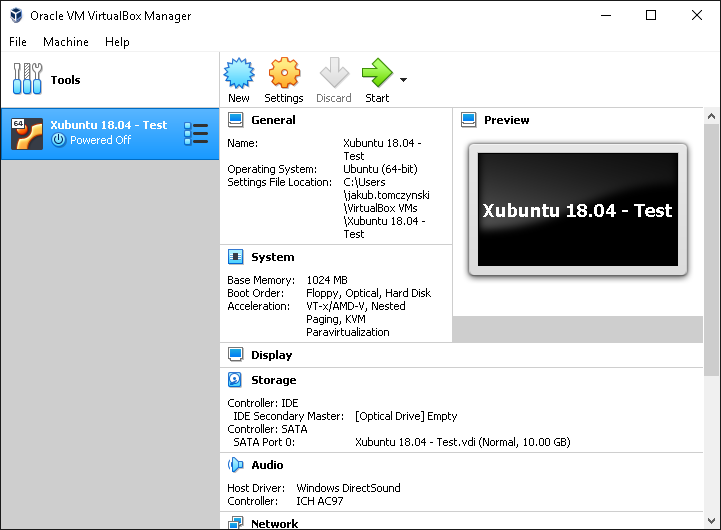This screenshot has height=530, width=721.
Task: Open the Machine menu
Action: (66, 42)
